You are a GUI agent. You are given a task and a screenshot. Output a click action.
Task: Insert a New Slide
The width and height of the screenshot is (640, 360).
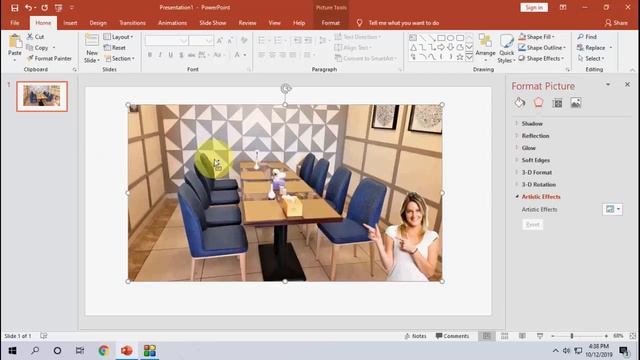tap(91, 48)
